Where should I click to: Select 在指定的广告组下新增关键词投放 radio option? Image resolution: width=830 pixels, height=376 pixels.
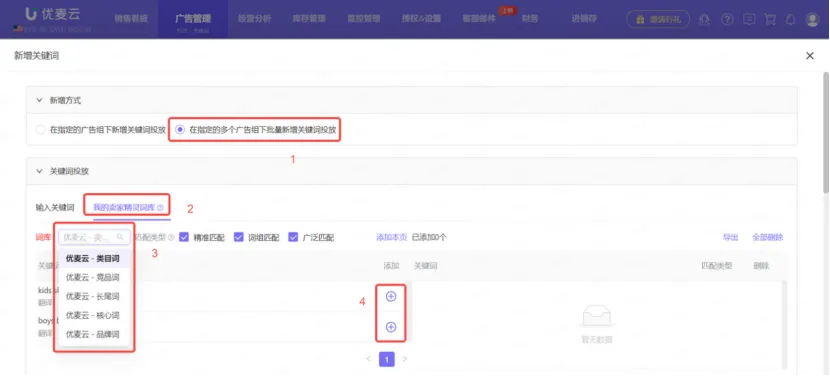[x=40, y=130]
